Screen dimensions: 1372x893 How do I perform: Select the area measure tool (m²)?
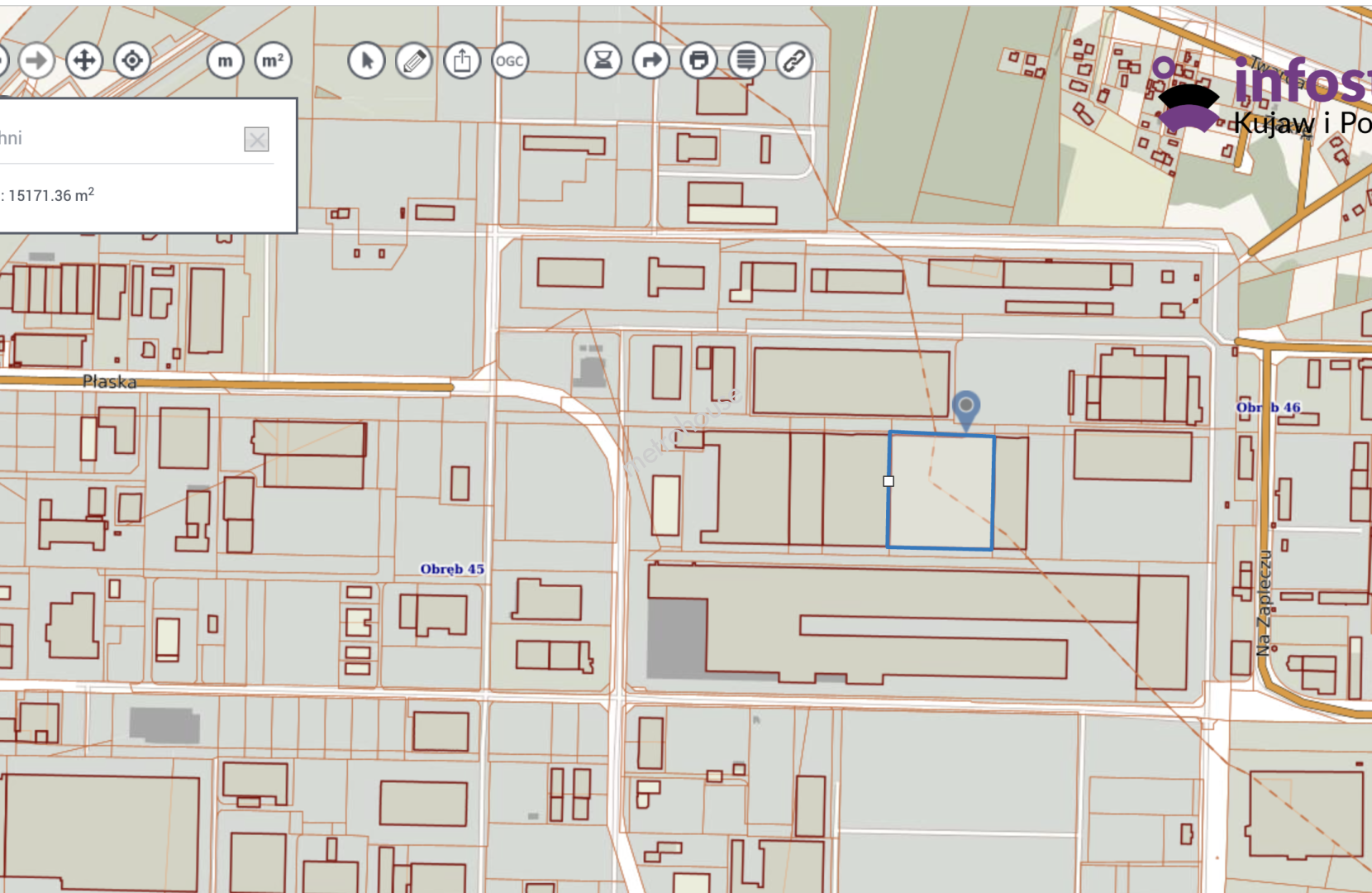(x=273, y=60)
